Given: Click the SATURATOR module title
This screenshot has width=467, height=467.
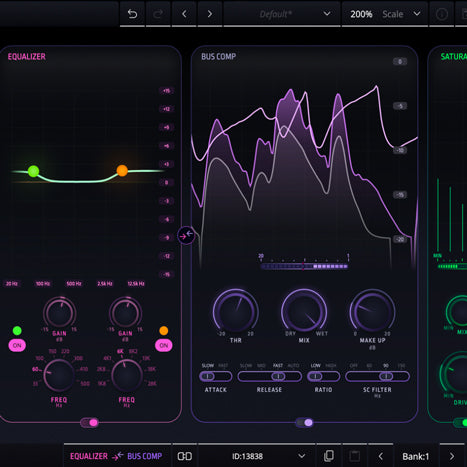Looking at the screenshot, I should coord(454,56).
